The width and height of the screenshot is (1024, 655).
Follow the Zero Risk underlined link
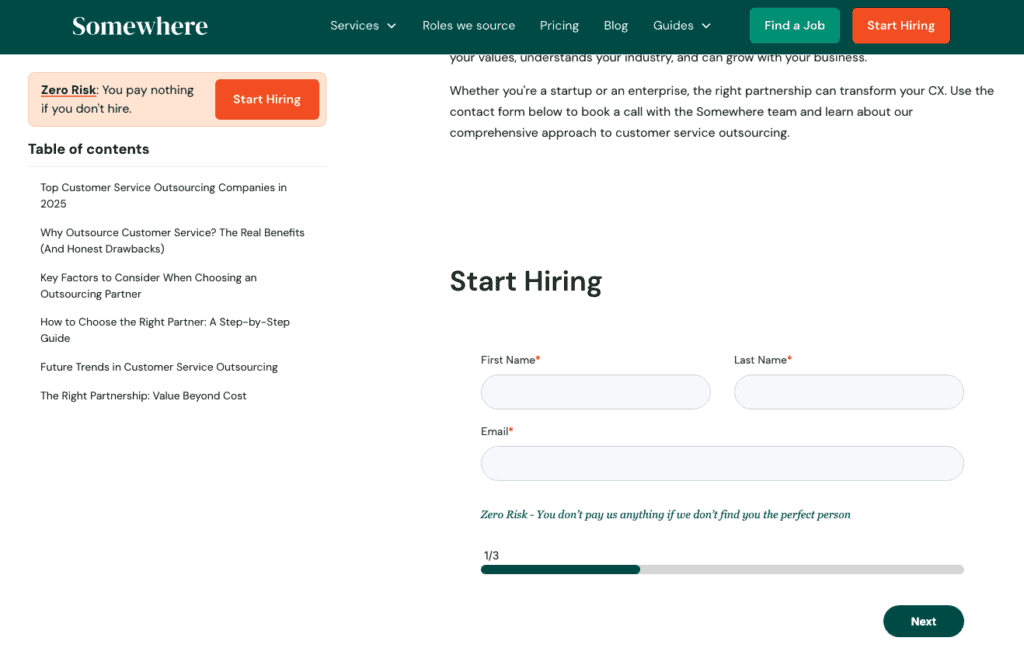click(x=68, y=90)
